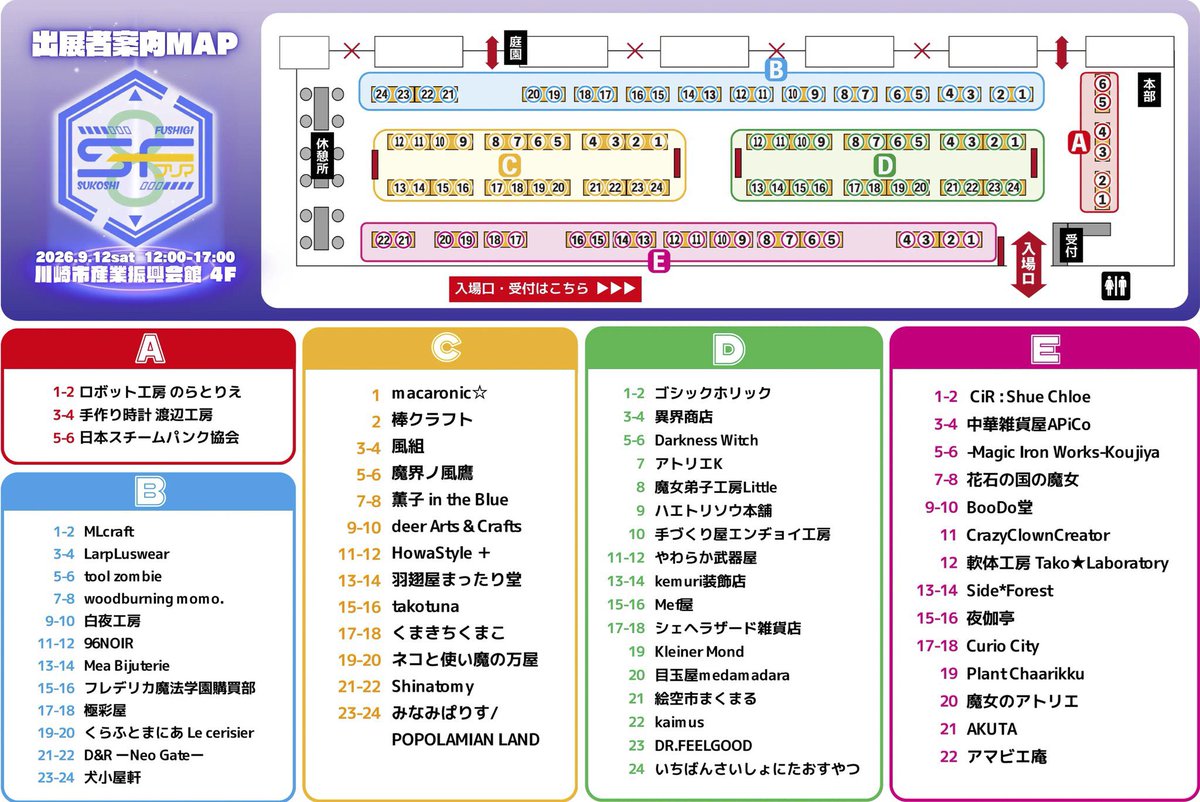Select -Magic Iron Works-Koujiya entry
The height and width of the screenshot is (802, 1200).
coord(1062,452)
